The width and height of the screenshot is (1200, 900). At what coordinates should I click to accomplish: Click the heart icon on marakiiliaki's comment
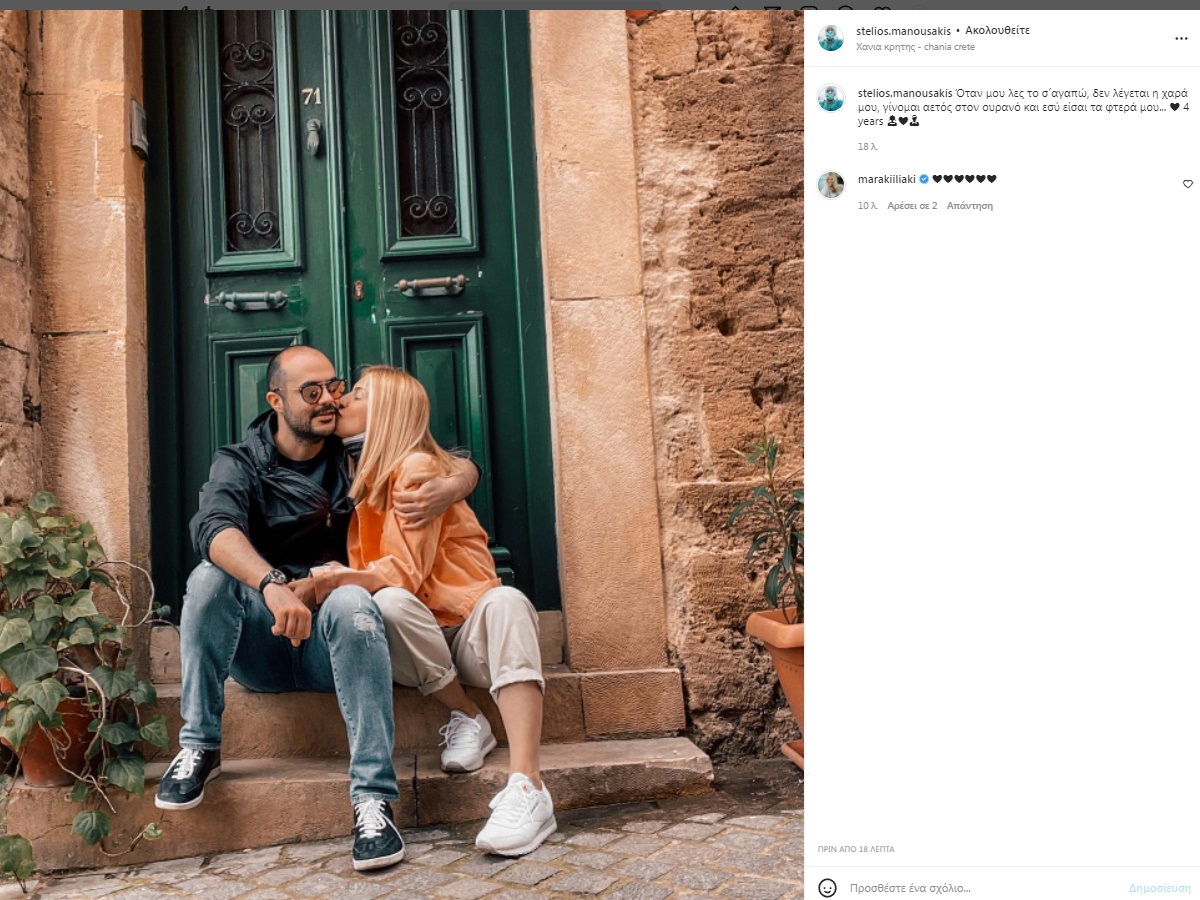(x=1188, y=184)
